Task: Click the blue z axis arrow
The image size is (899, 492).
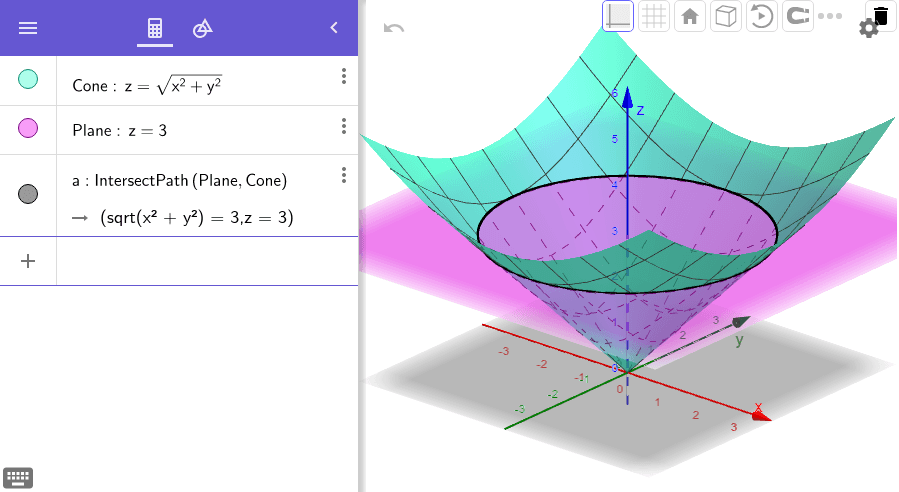Action: [x=627, y=99]
